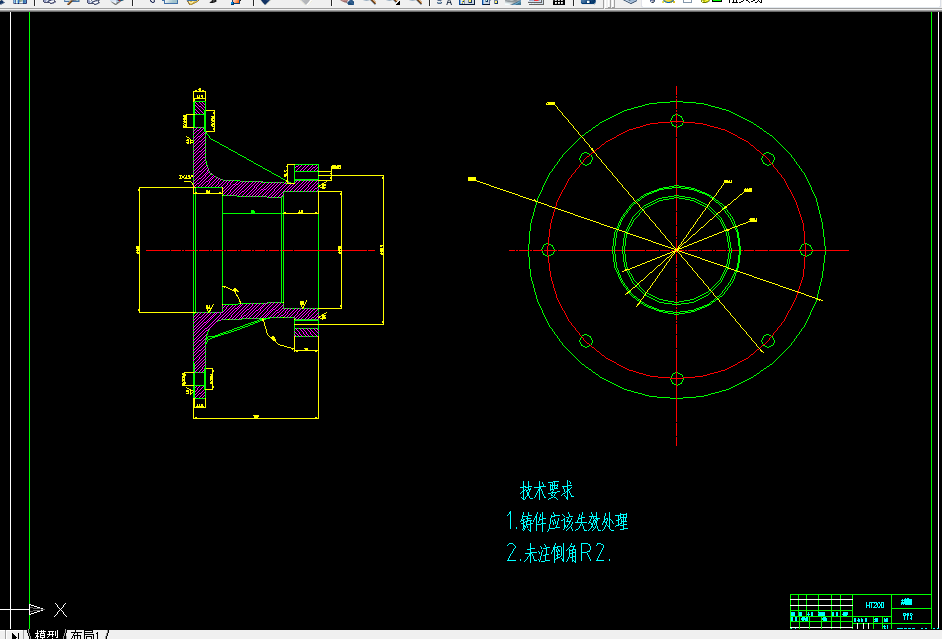Pick the upper-left bolt hole on flange circle view
942x639 pixels.
pyautogui.click(x=586, y=159)
